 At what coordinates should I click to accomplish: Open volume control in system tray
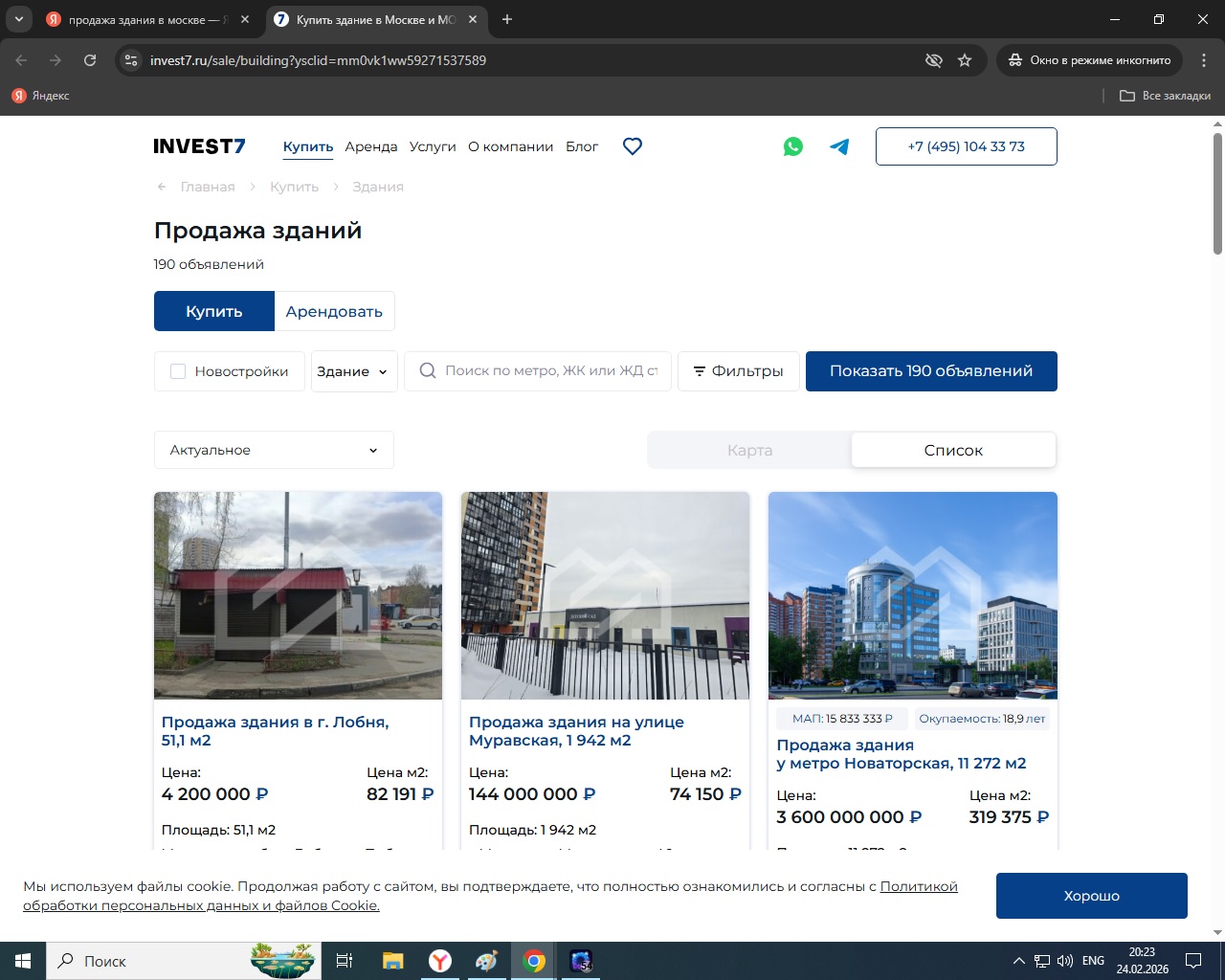[1064, 961]
